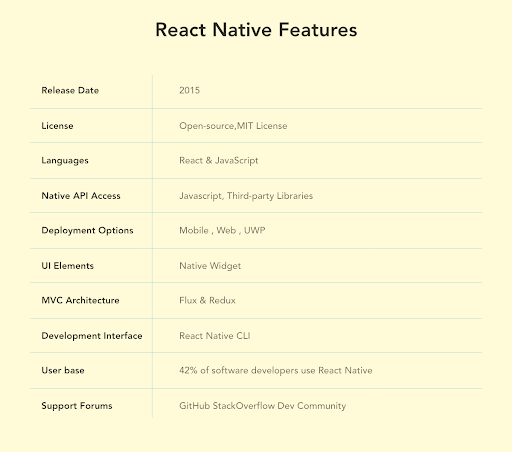Screen dimensions: 512x452
Task: Select the 'UI Elements' row label
Action: click(x=67, y=266)
